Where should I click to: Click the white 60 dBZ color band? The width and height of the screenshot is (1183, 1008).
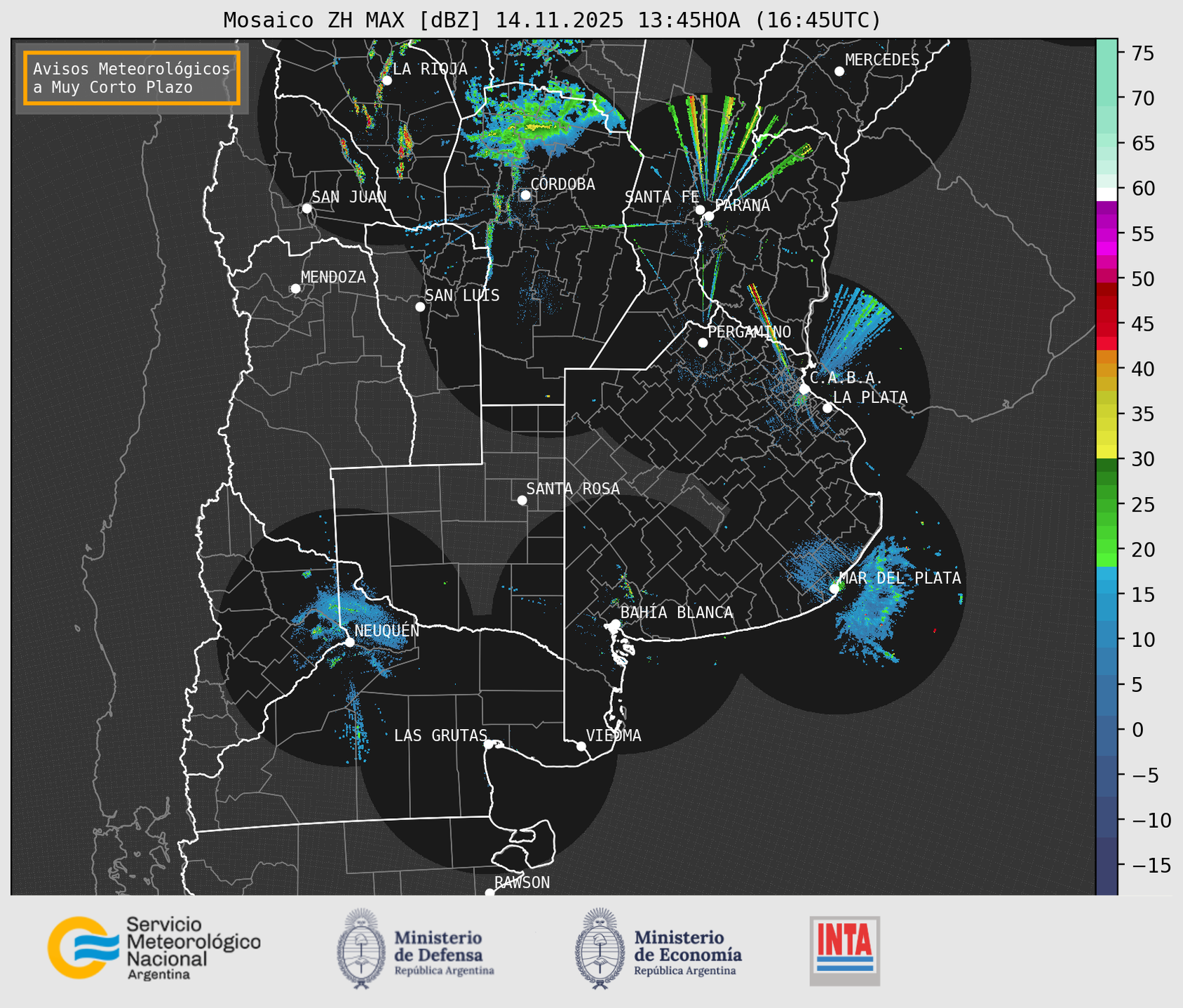[1107, 194]
